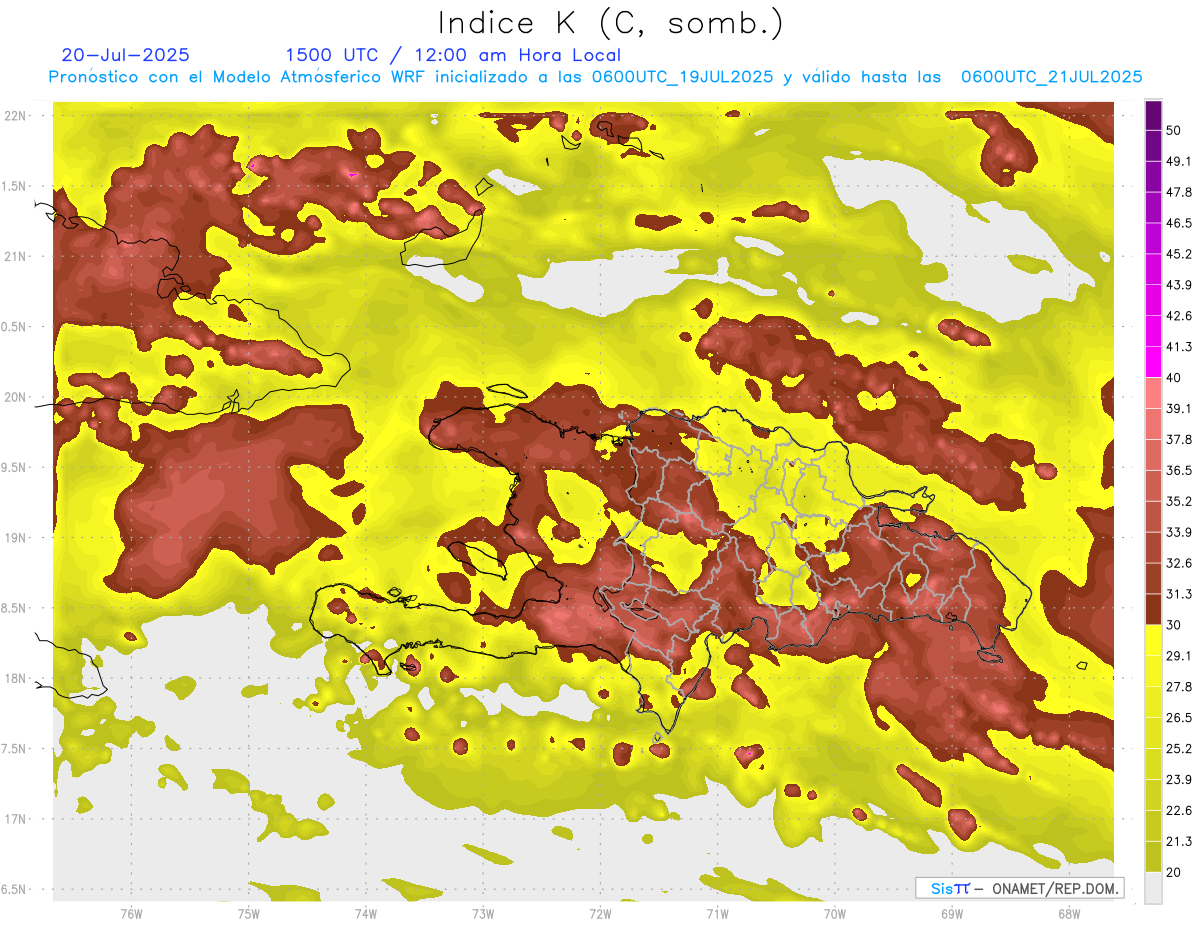Viewport: 1200px width, 927px height.
Task: Click the '46.5' colorbar value
Action: click(1179, 223)
